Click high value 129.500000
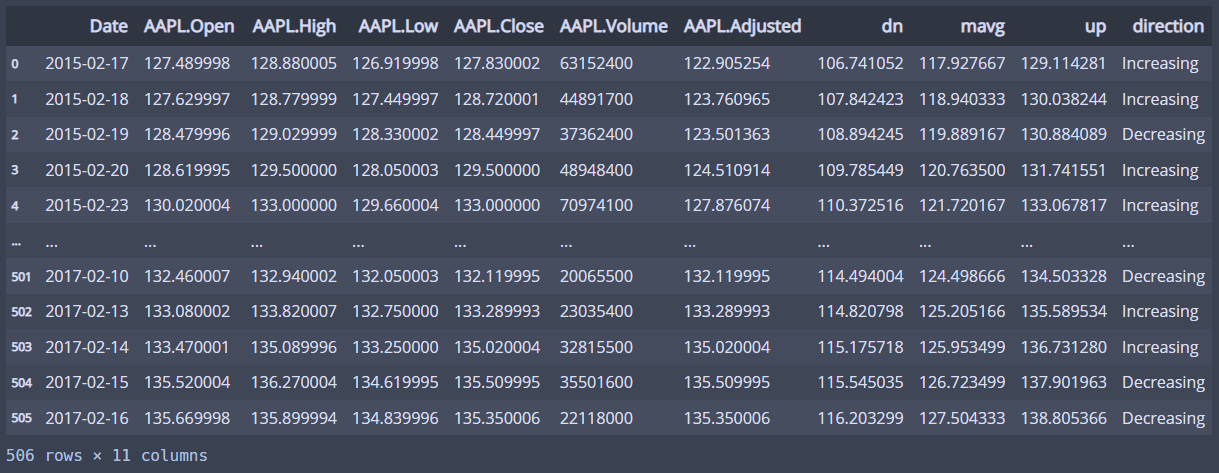 (x=294, y=170)
